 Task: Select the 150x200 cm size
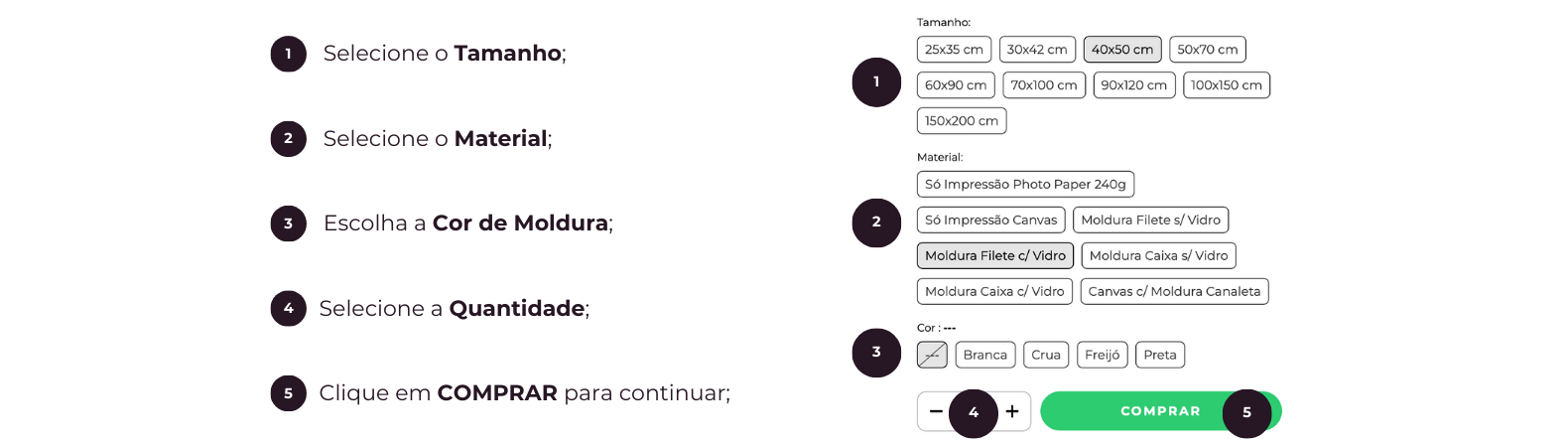tap(962, 121)
